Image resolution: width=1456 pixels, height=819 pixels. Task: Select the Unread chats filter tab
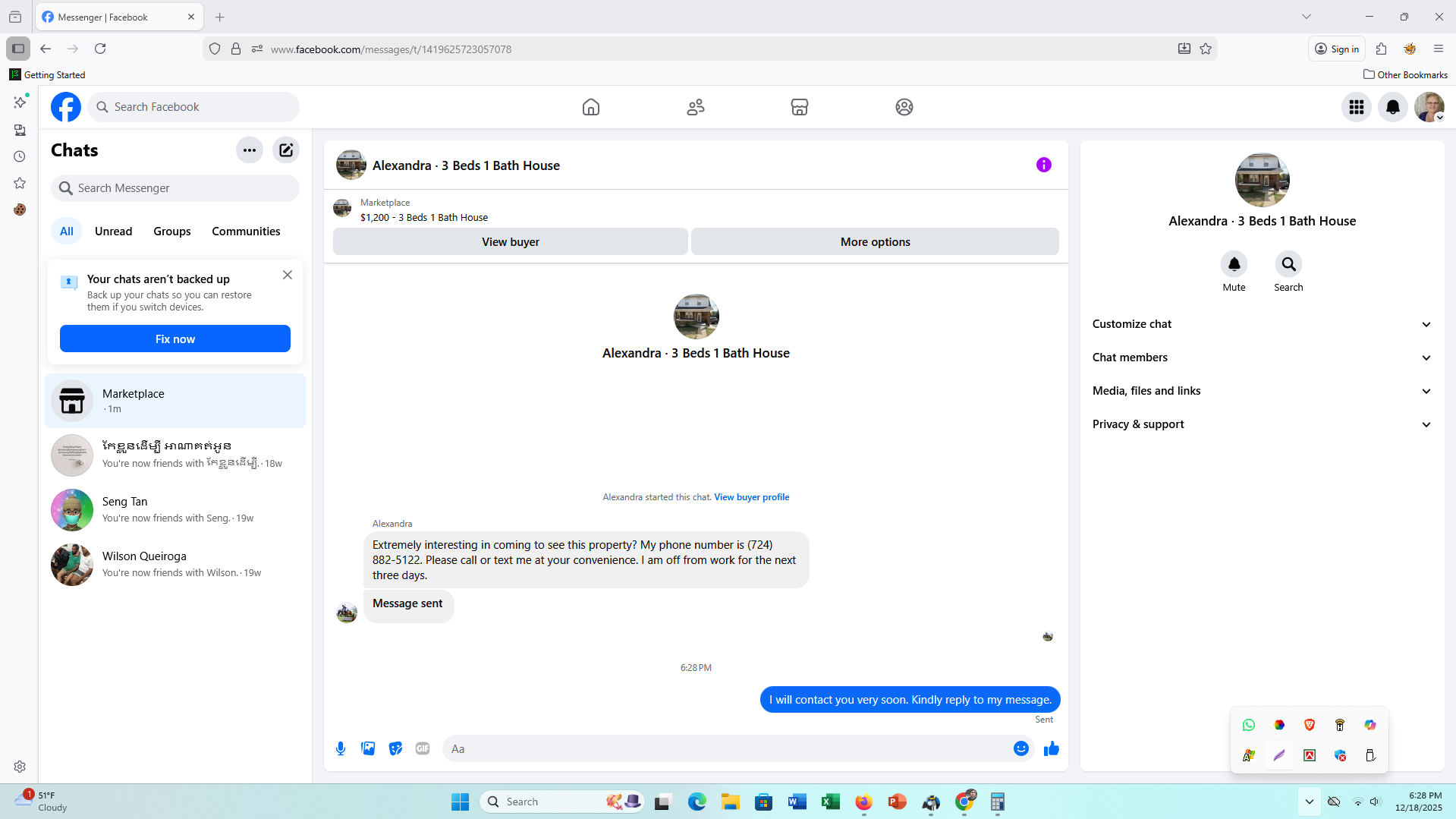[x=113, y=232]
